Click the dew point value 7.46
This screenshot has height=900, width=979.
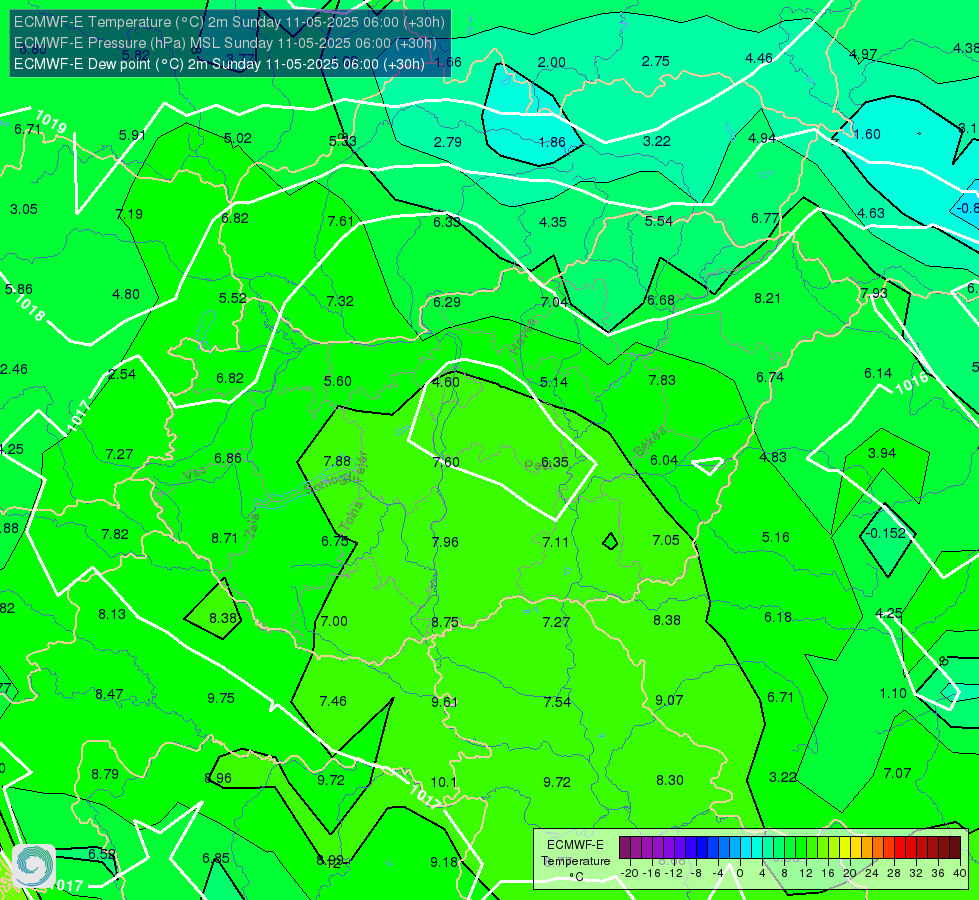[333, 701]
